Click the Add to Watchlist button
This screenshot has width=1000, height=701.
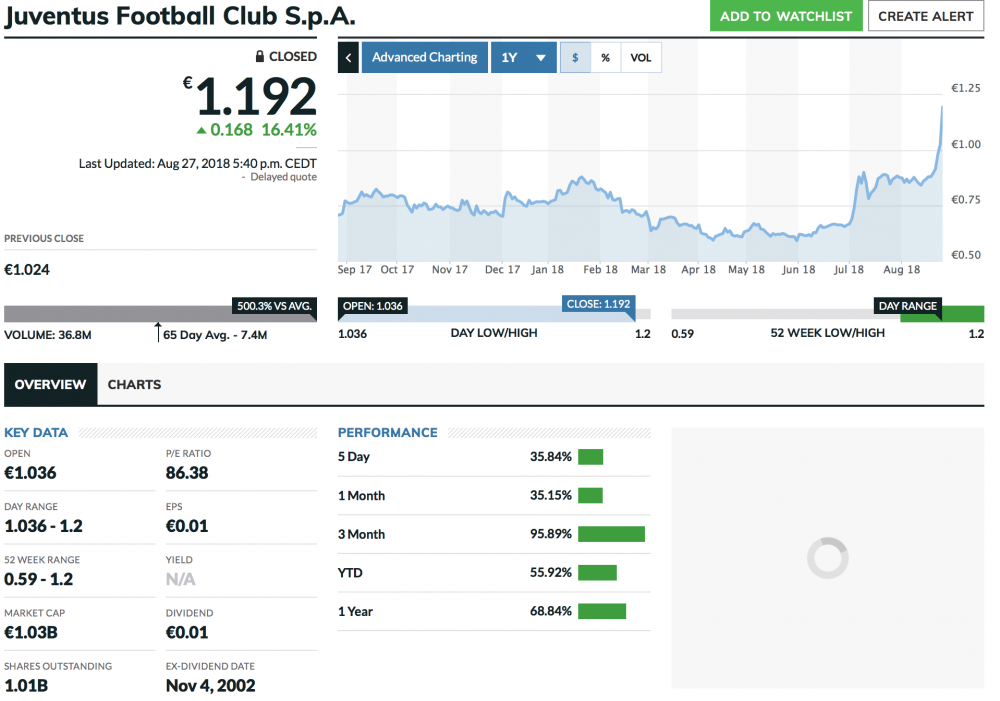coord(786,16)
